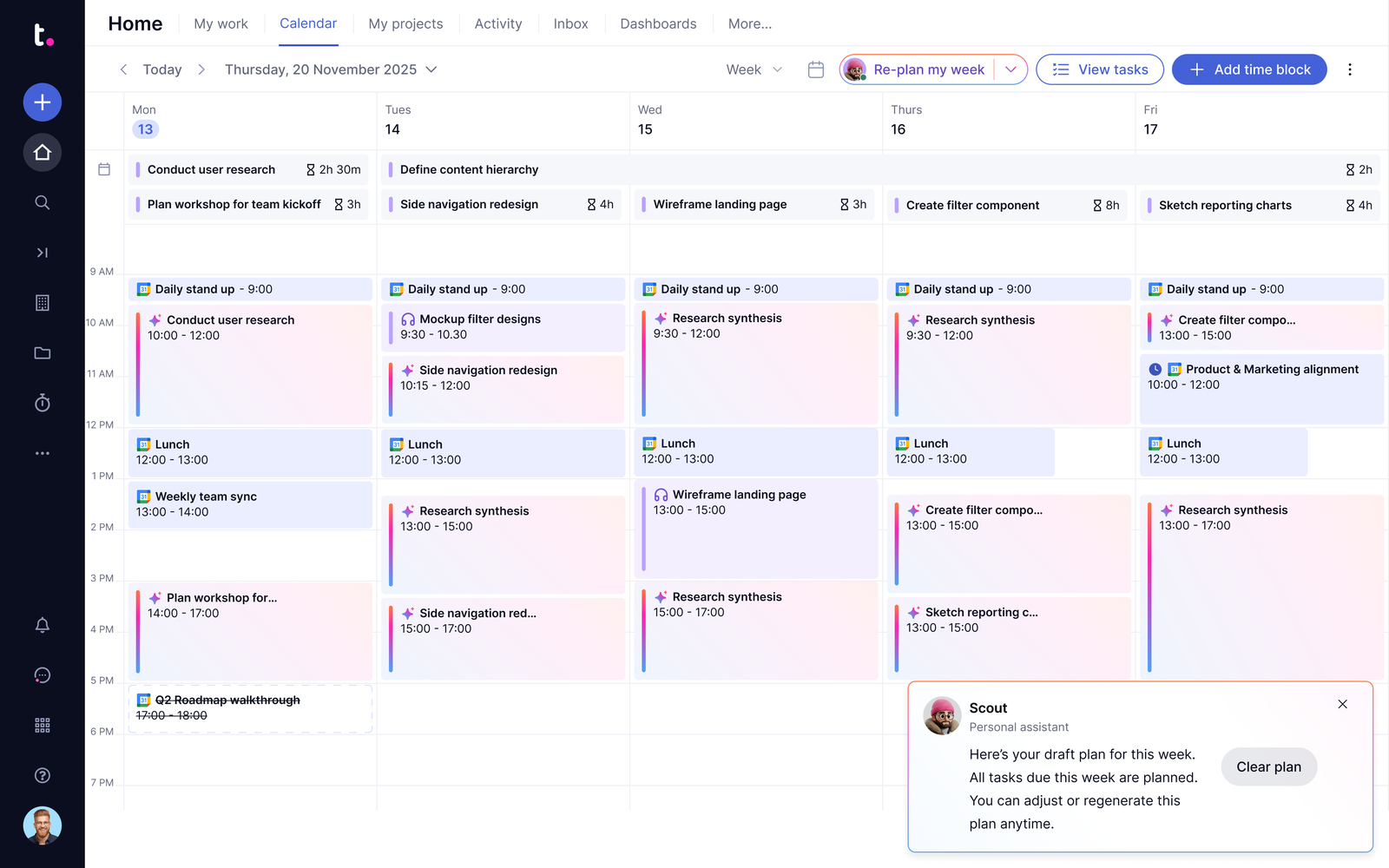Click the Add time block button
This screenshot has height=868, width=1389.
tap(1249, 69)
